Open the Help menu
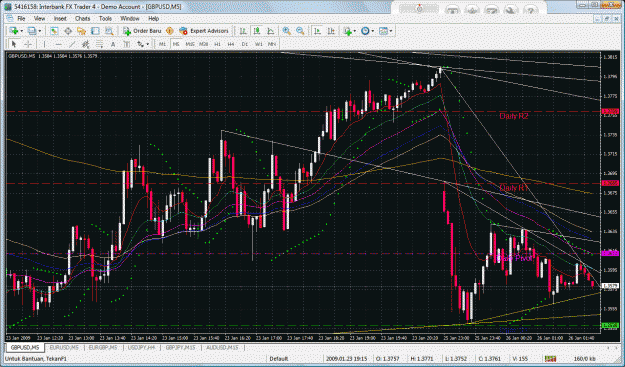The image size is (625, 367). 153,19
